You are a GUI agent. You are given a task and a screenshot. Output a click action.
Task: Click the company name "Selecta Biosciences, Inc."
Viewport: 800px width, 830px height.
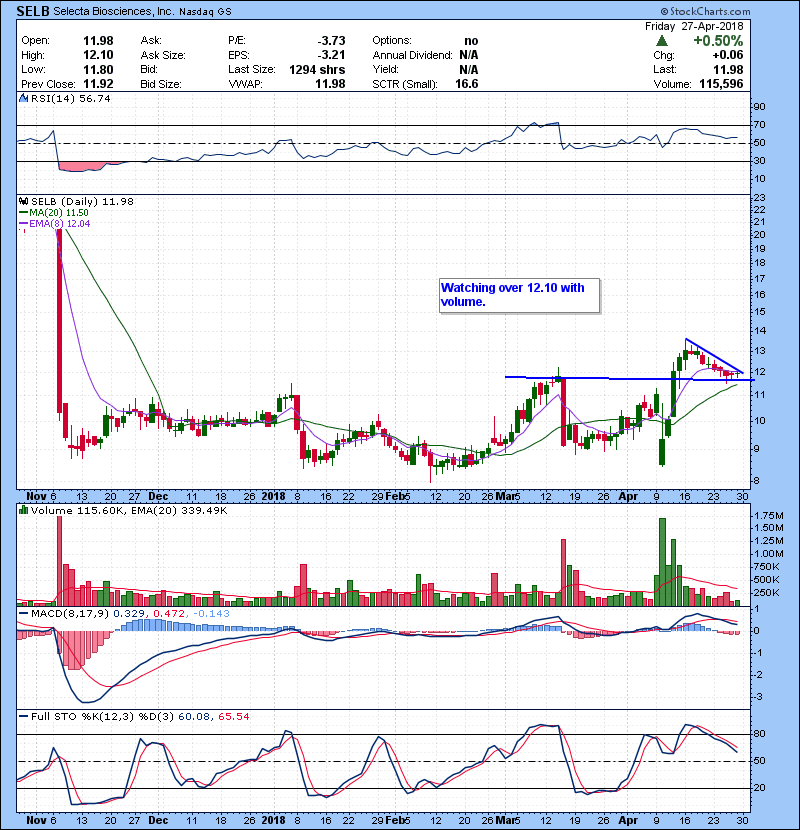click(114, 11)
